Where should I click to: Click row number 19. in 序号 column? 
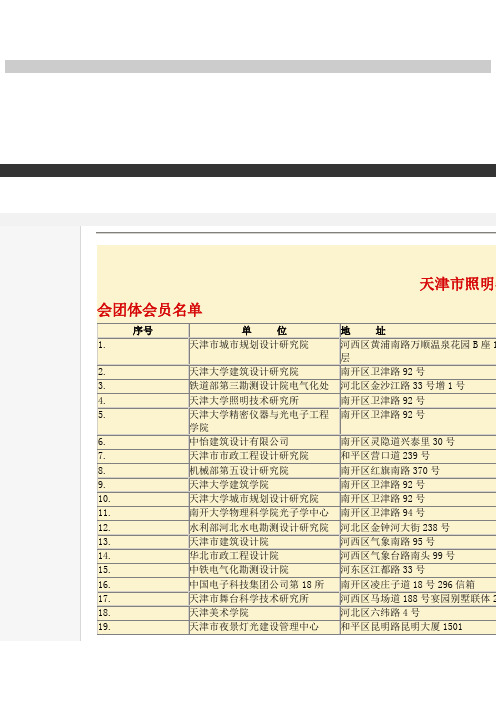(104, 627)
